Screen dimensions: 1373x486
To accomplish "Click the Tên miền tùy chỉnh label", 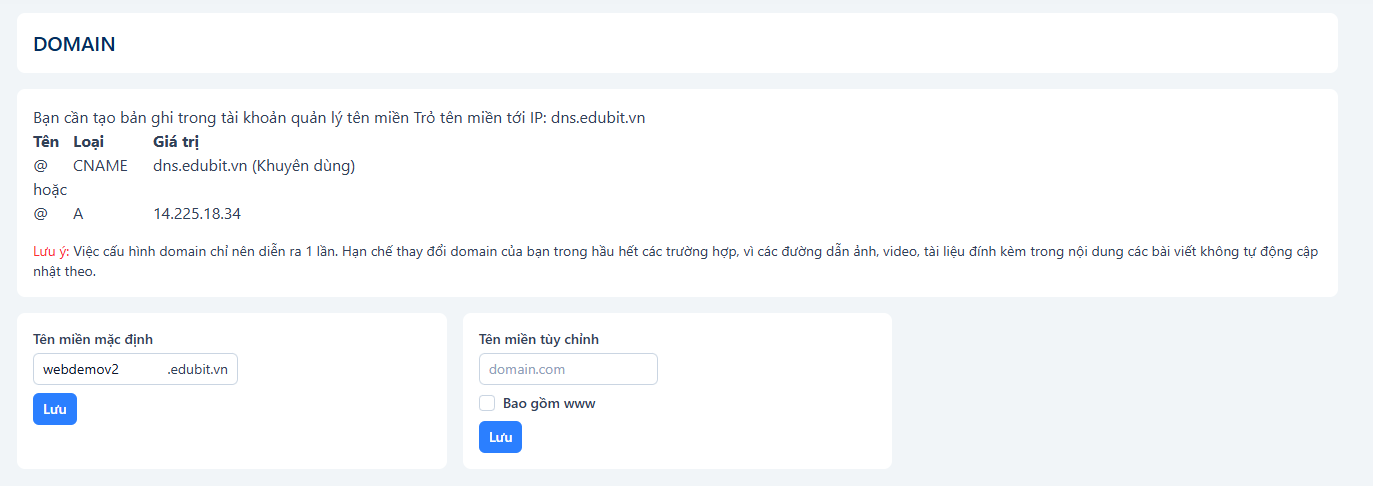I will pos(539,339).
